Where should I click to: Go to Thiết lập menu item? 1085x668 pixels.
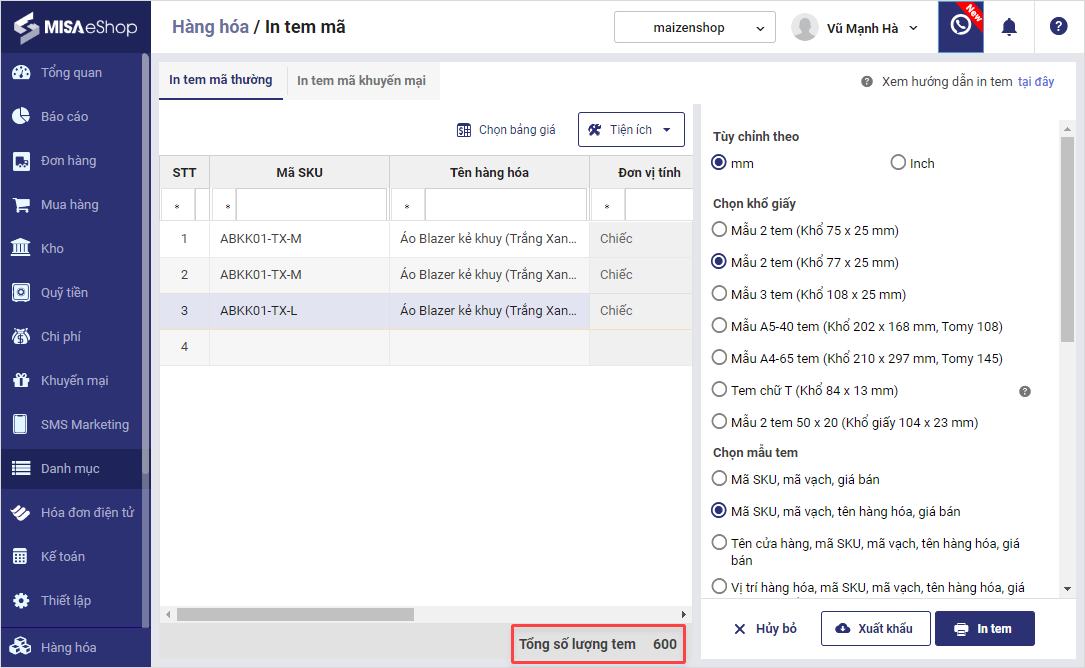[66, 600]
